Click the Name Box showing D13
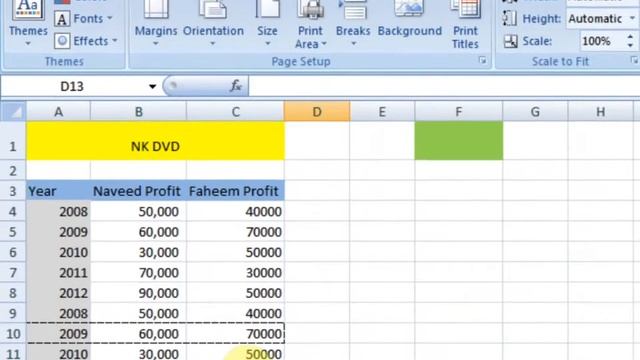Viewport: 640px width, 360px height. [x=73, y=87]
